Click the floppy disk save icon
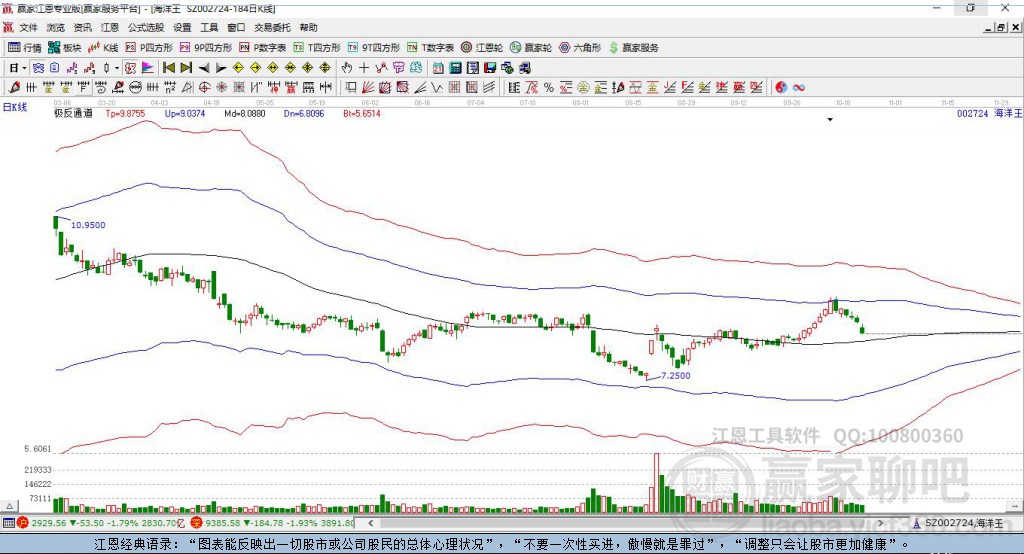The image size is (1024, 554). (x=490, y=68)
